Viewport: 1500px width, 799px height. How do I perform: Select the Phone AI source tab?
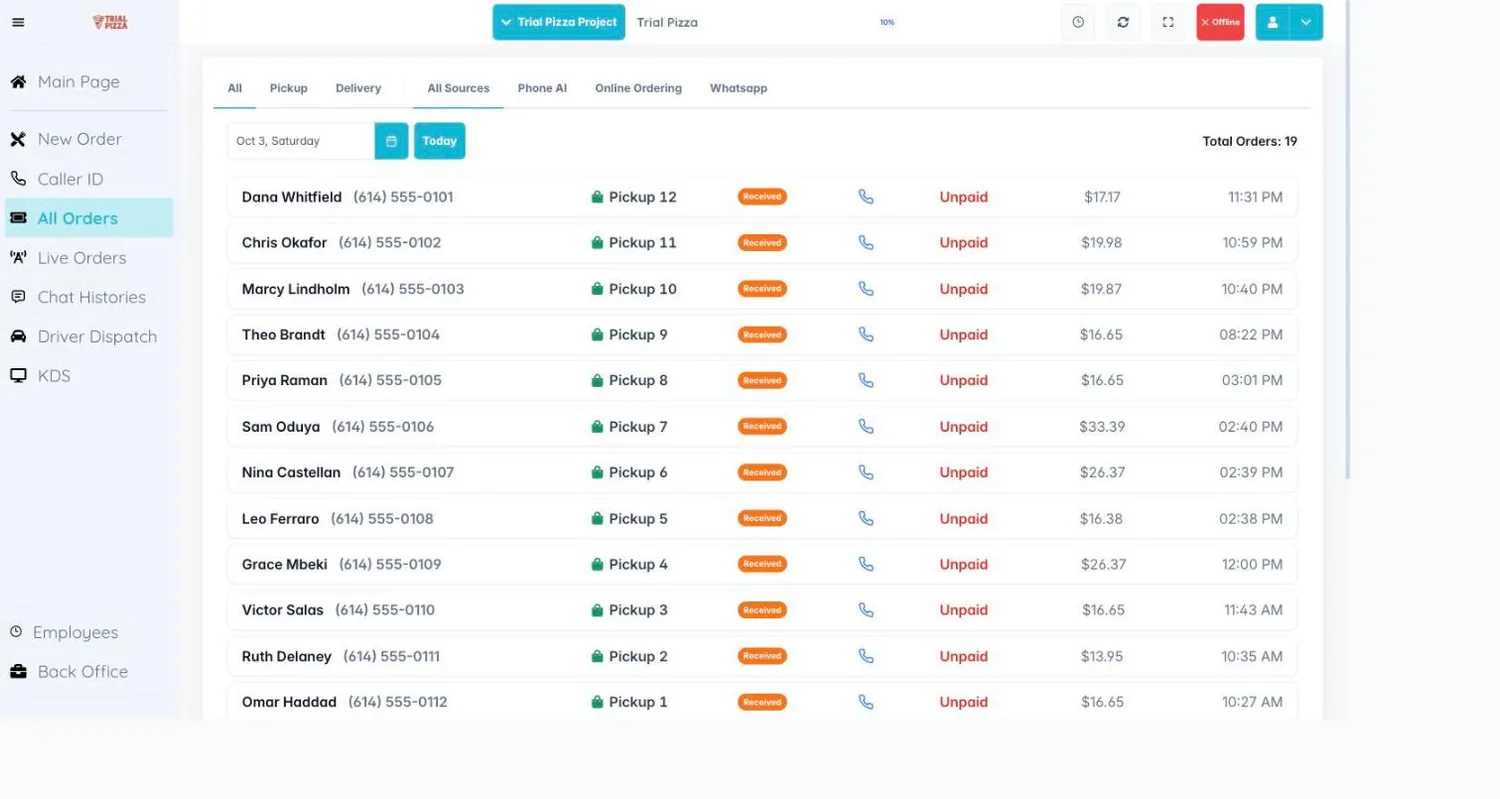[542, 88]
